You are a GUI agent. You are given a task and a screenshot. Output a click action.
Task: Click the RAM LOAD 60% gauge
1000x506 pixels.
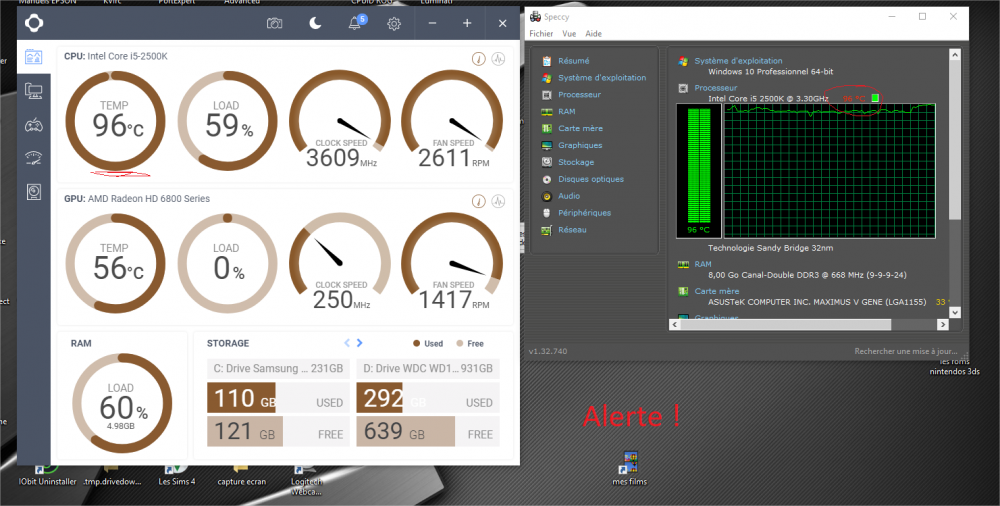point(121,403)
